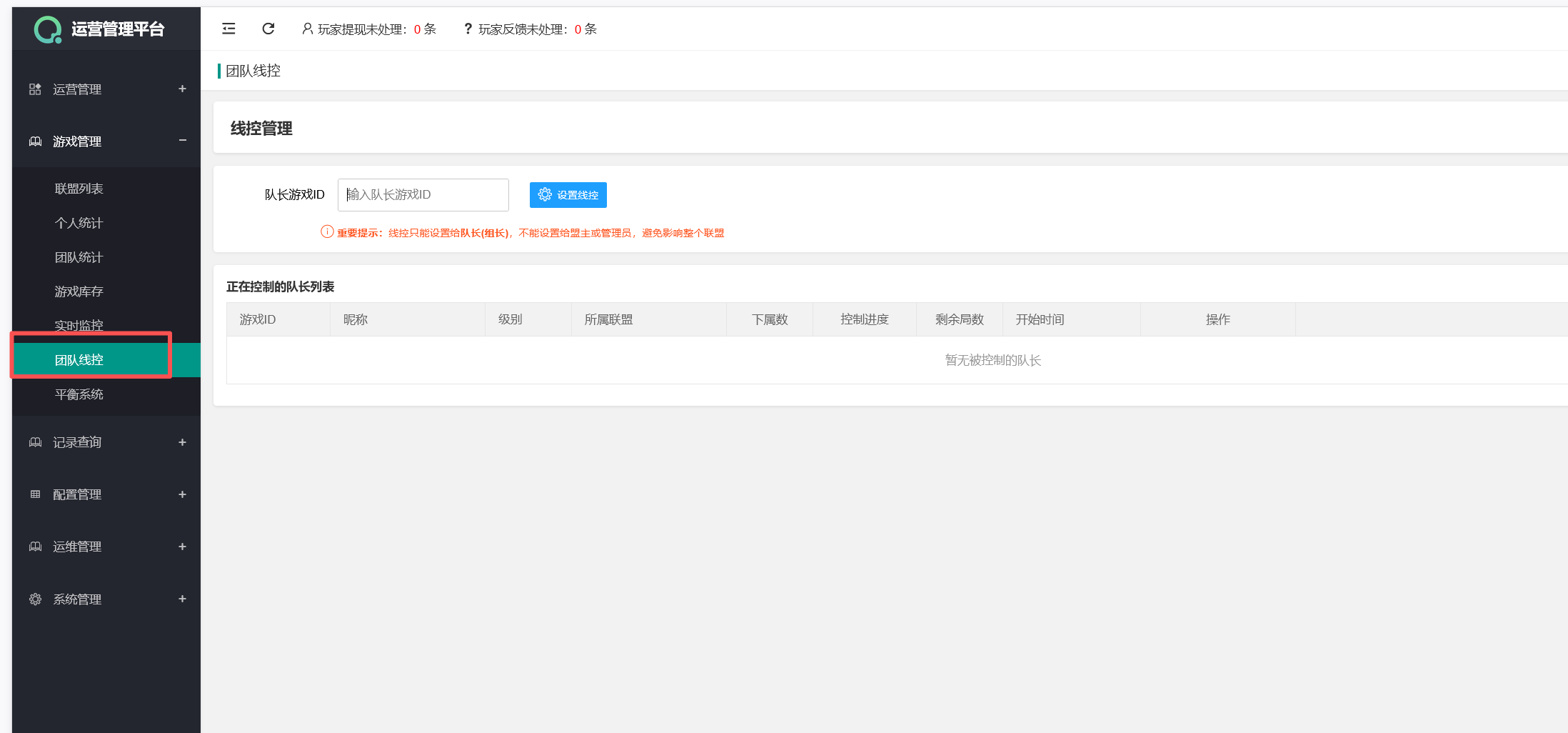The height and width of the screenshot is (733, 1568).
Task: Open 团队统计 from sidebar
Action: (79, 257)
